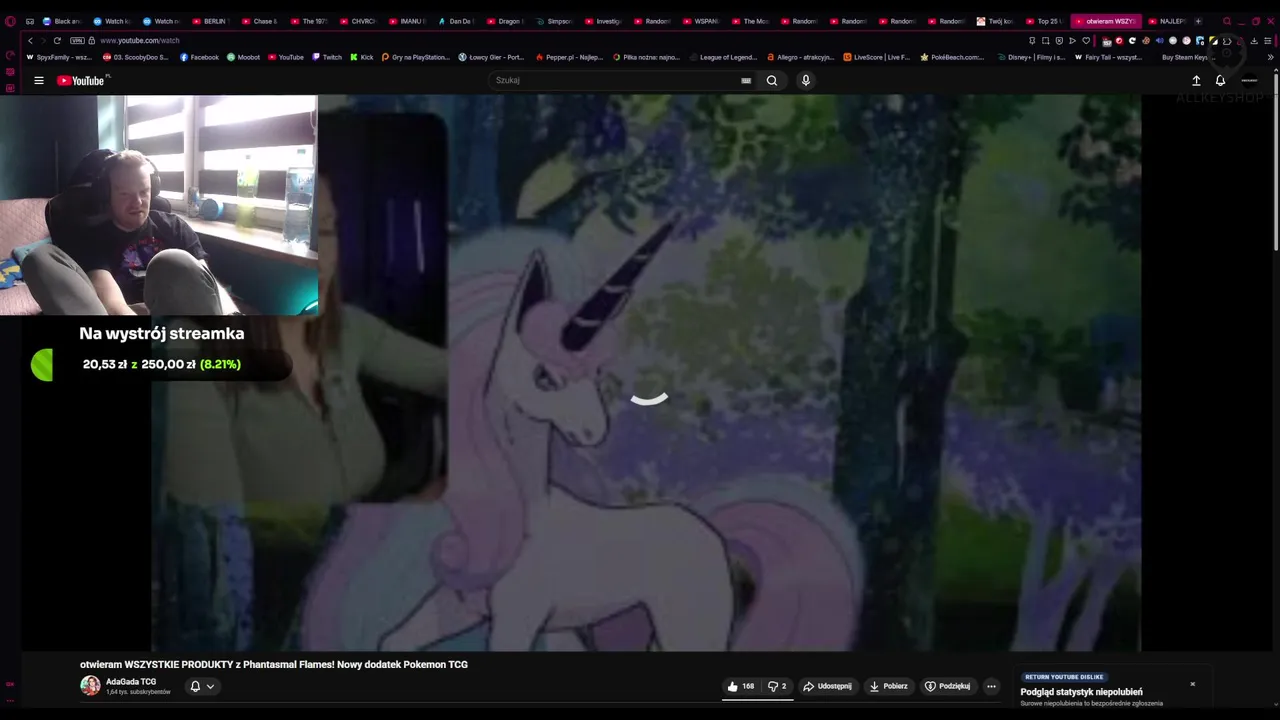Open the PokéBeach.com bookmark
The height and width of the screenshot is (720, 1280).
click(x=952, y=57)
